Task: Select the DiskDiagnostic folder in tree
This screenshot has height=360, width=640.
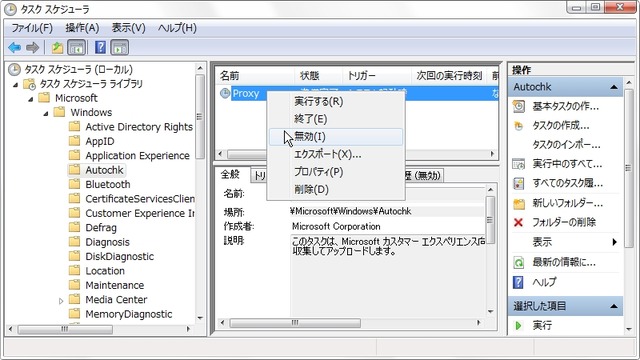Action: [x=120, y=256]
